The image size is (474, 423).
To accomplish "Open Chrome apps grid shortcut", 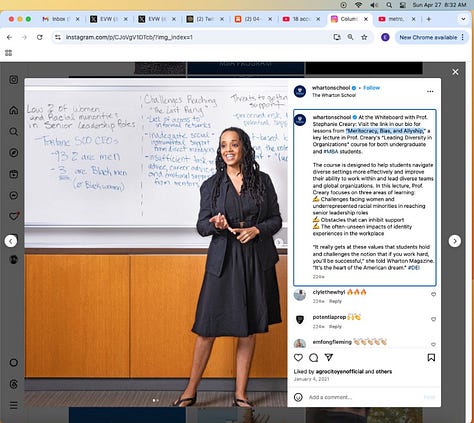I will 9,53.
